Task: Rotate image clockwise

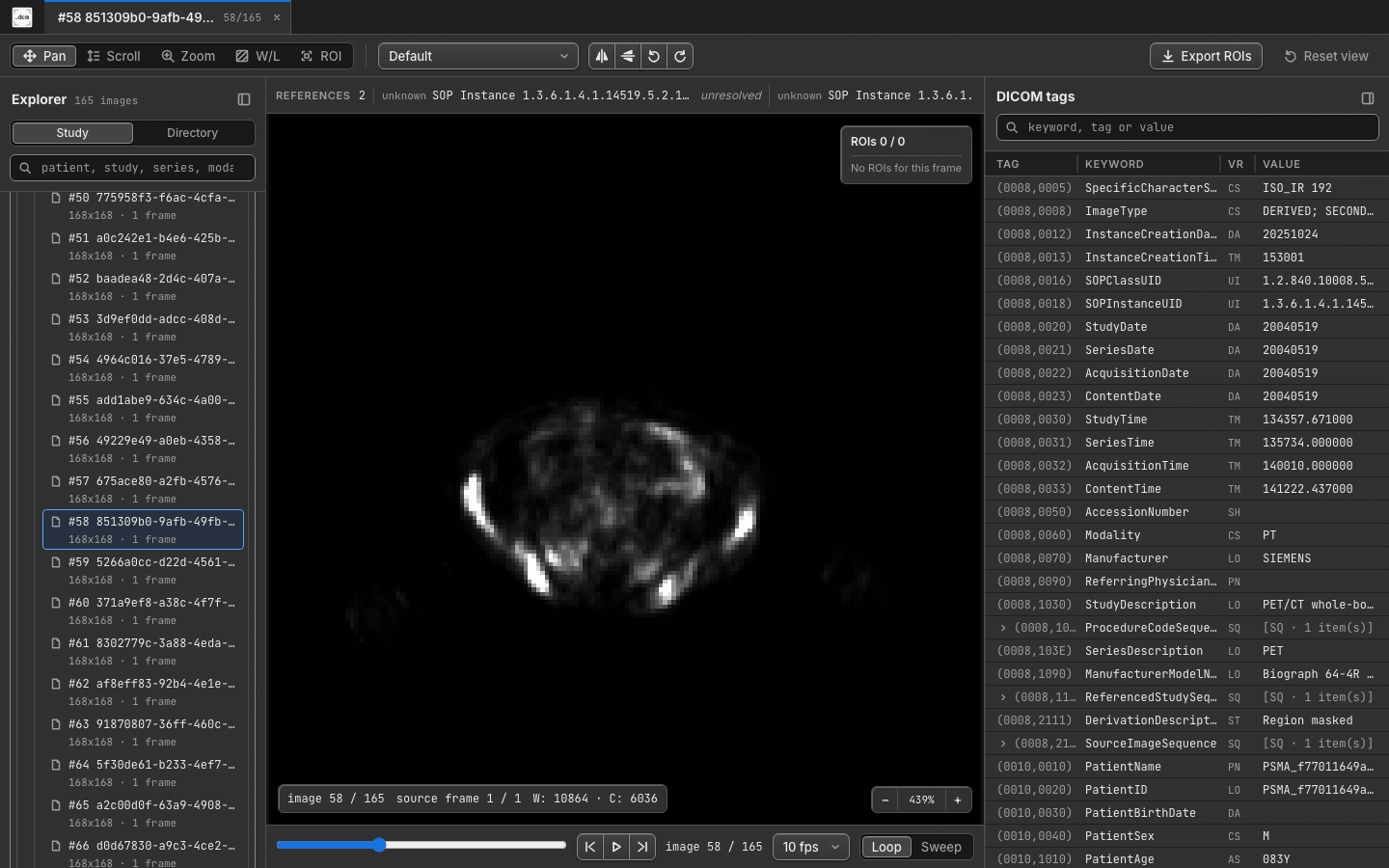Action: [x=680, y=56]
